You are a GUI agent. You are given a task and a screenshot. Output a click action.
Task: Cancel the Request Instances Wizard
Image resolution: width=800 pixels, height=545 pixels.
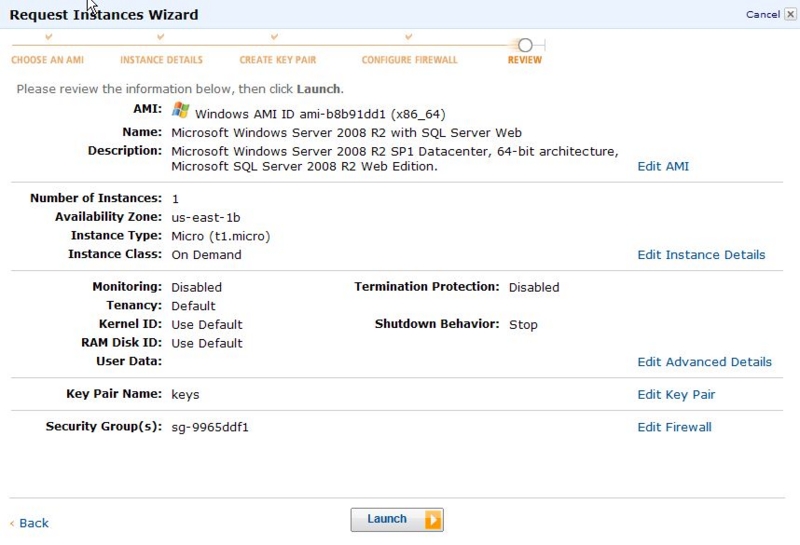762,14
